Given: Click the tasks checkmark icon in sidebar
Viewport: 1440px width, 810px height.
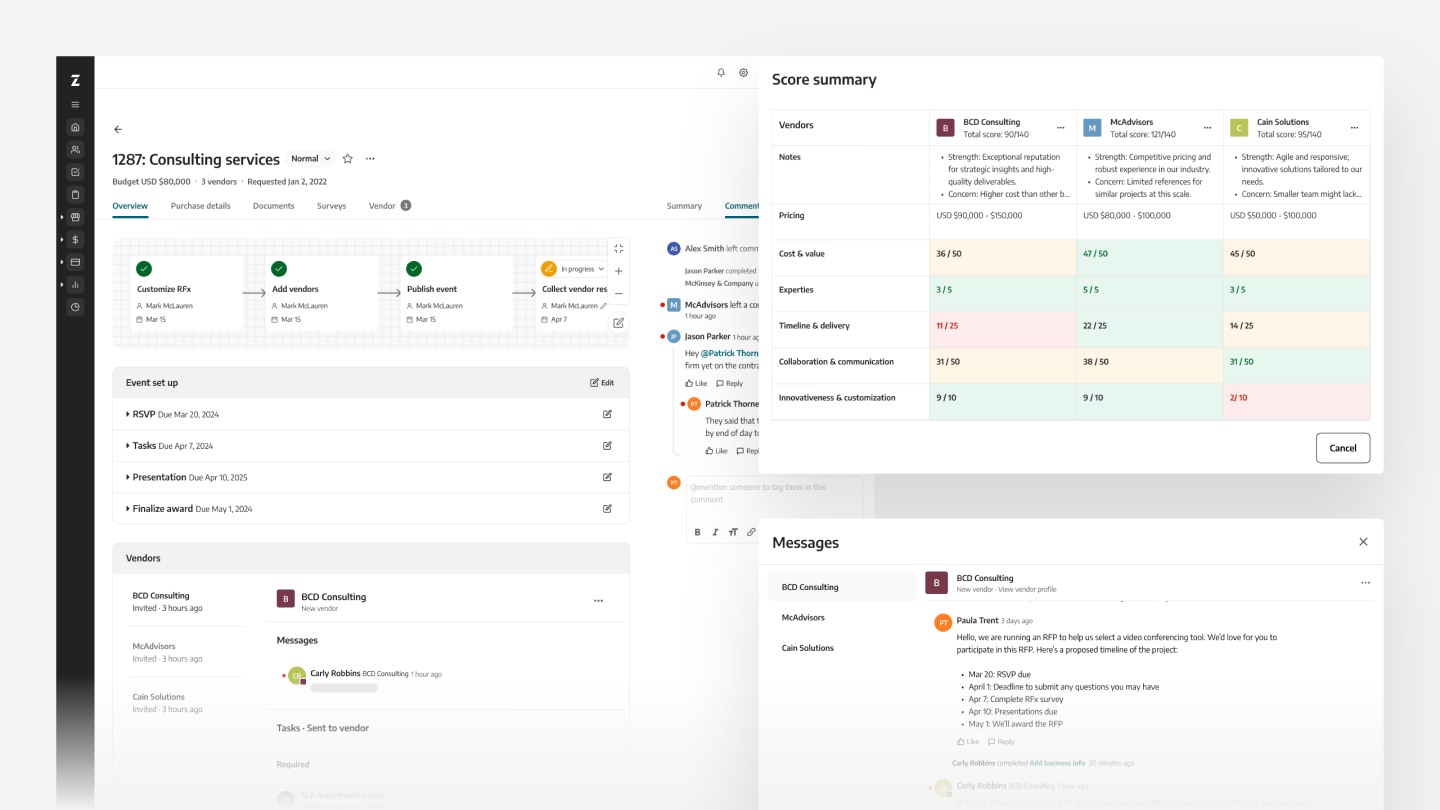Looking at the screenshot, I should click(75, 170).
